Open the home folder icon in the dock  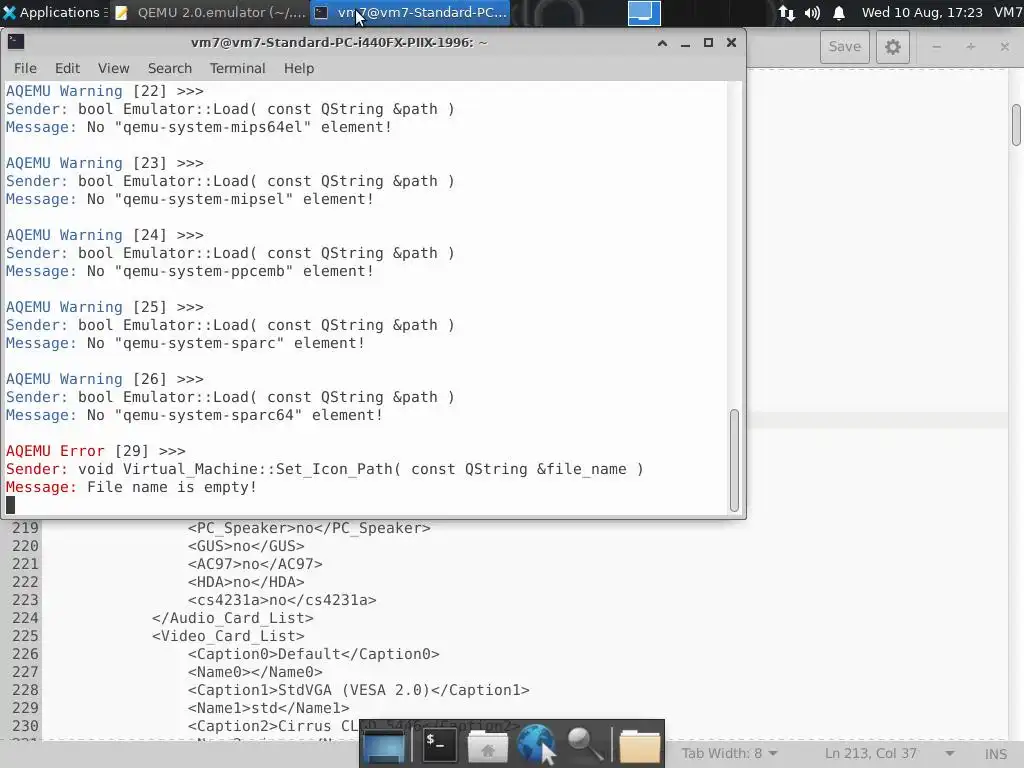tap(487, 745)
